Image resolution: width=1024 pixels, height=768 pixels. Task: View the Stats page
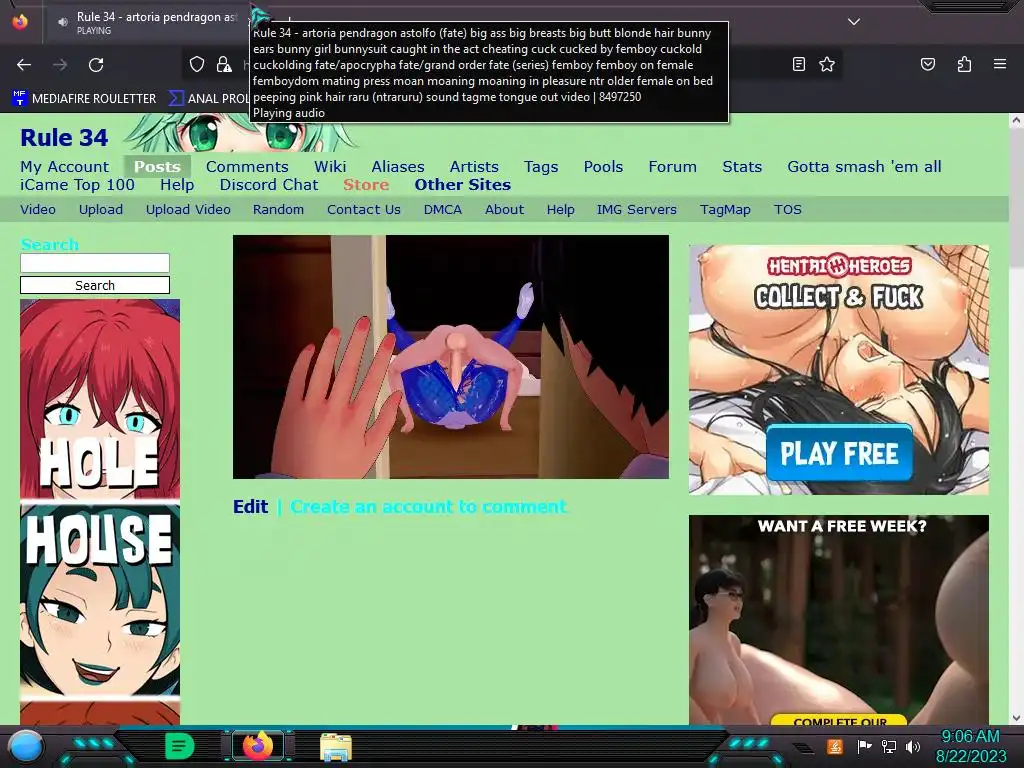(742, 167)
